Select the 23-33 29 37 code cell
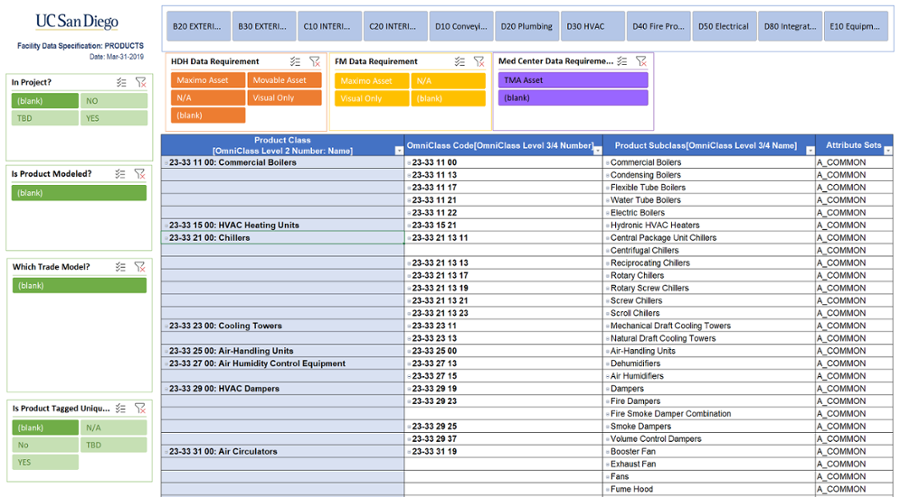The height and width of the screenshot is (497, 900). coord(503,439)
